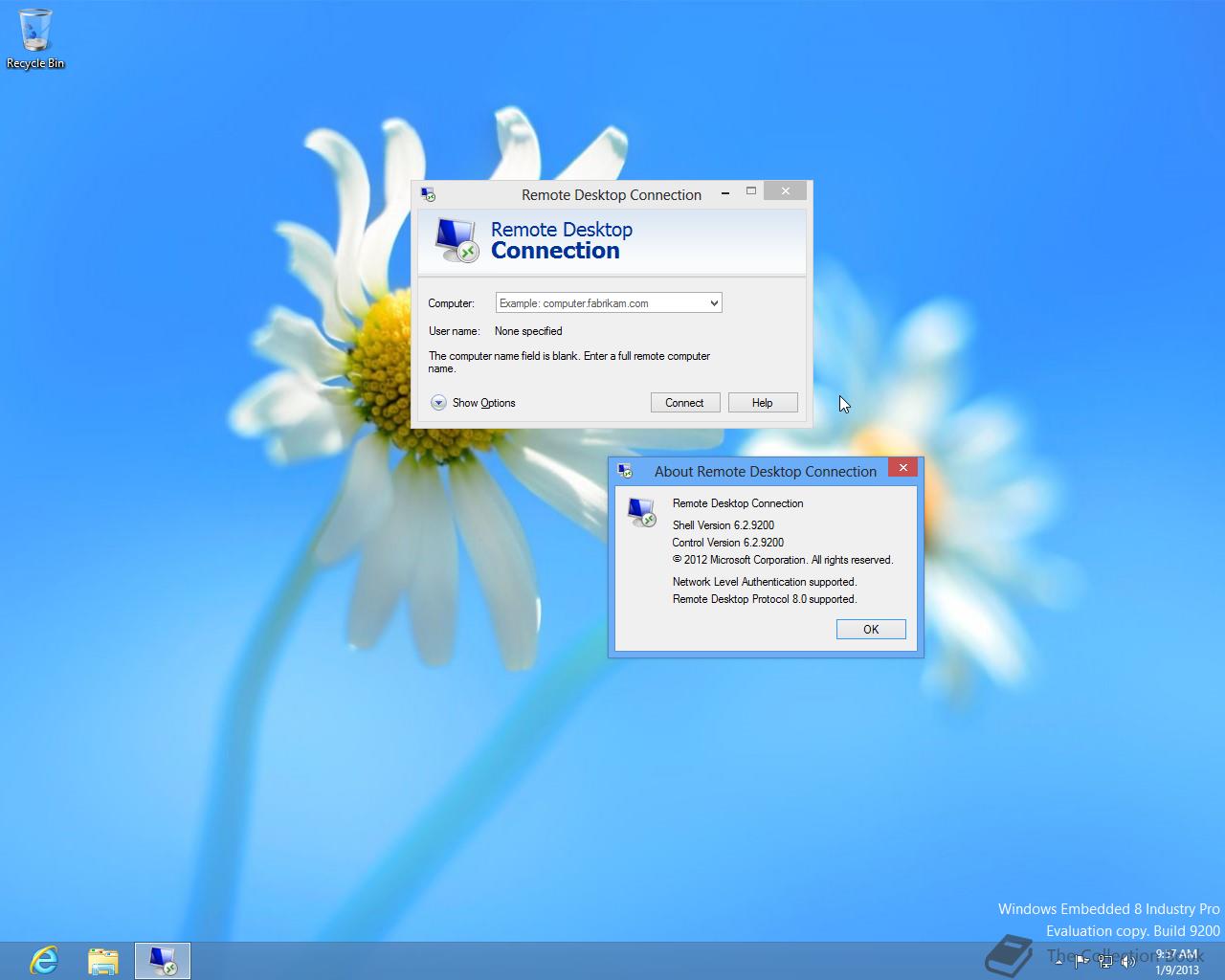Viewport: 1225px width, 980px height.
Task: Select Remote Desktop Connection taskbar button
Action: click(163, 961)
